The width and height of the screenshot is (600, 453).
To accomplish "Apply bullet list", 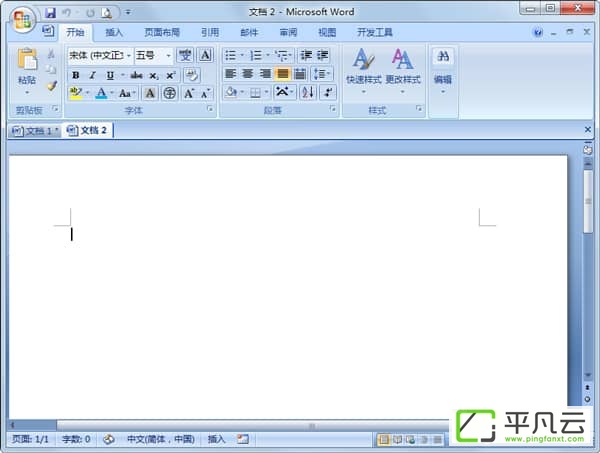I will 230,56.
